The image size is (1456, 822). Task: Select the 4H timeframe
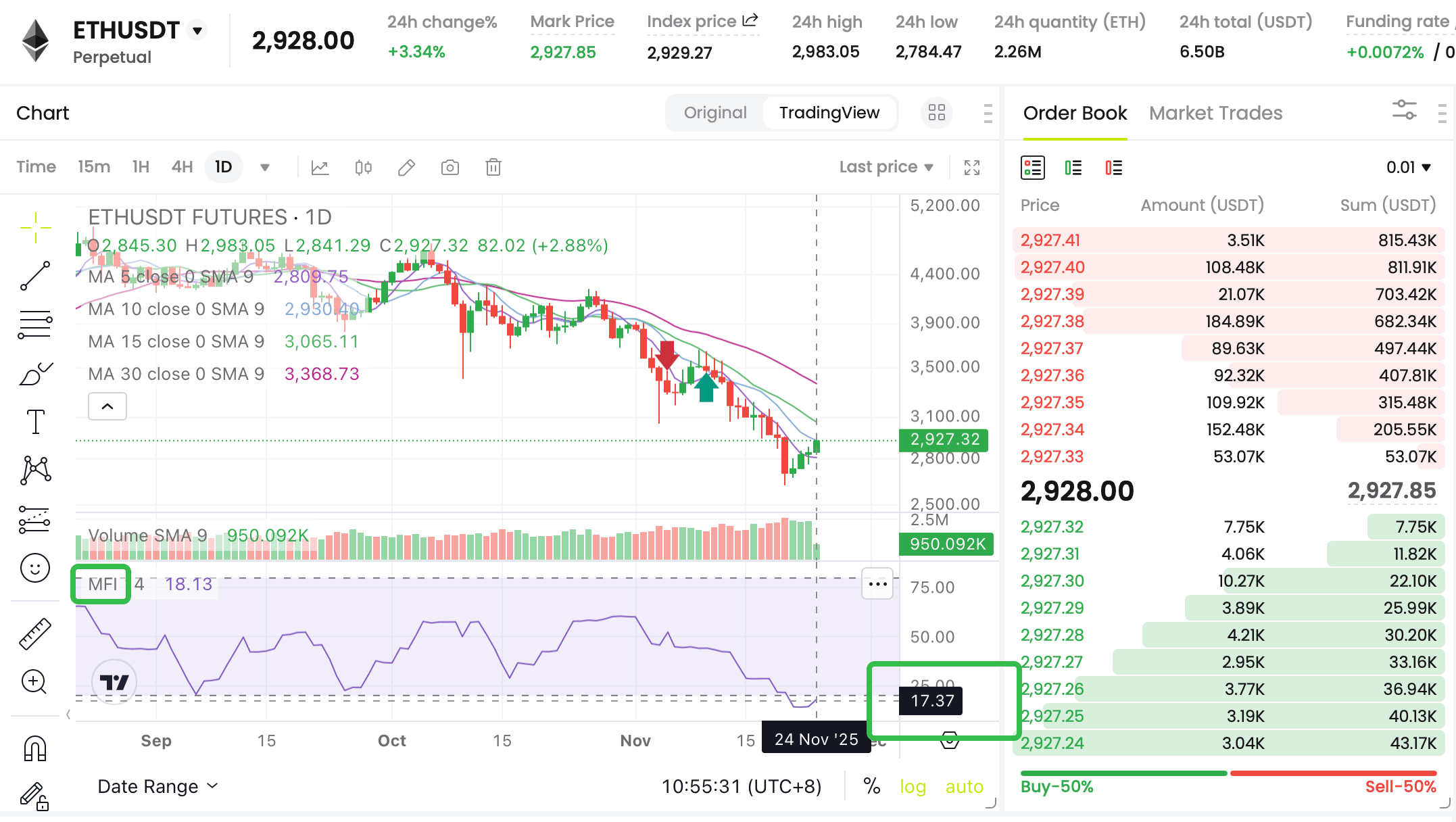click(181, 167)
